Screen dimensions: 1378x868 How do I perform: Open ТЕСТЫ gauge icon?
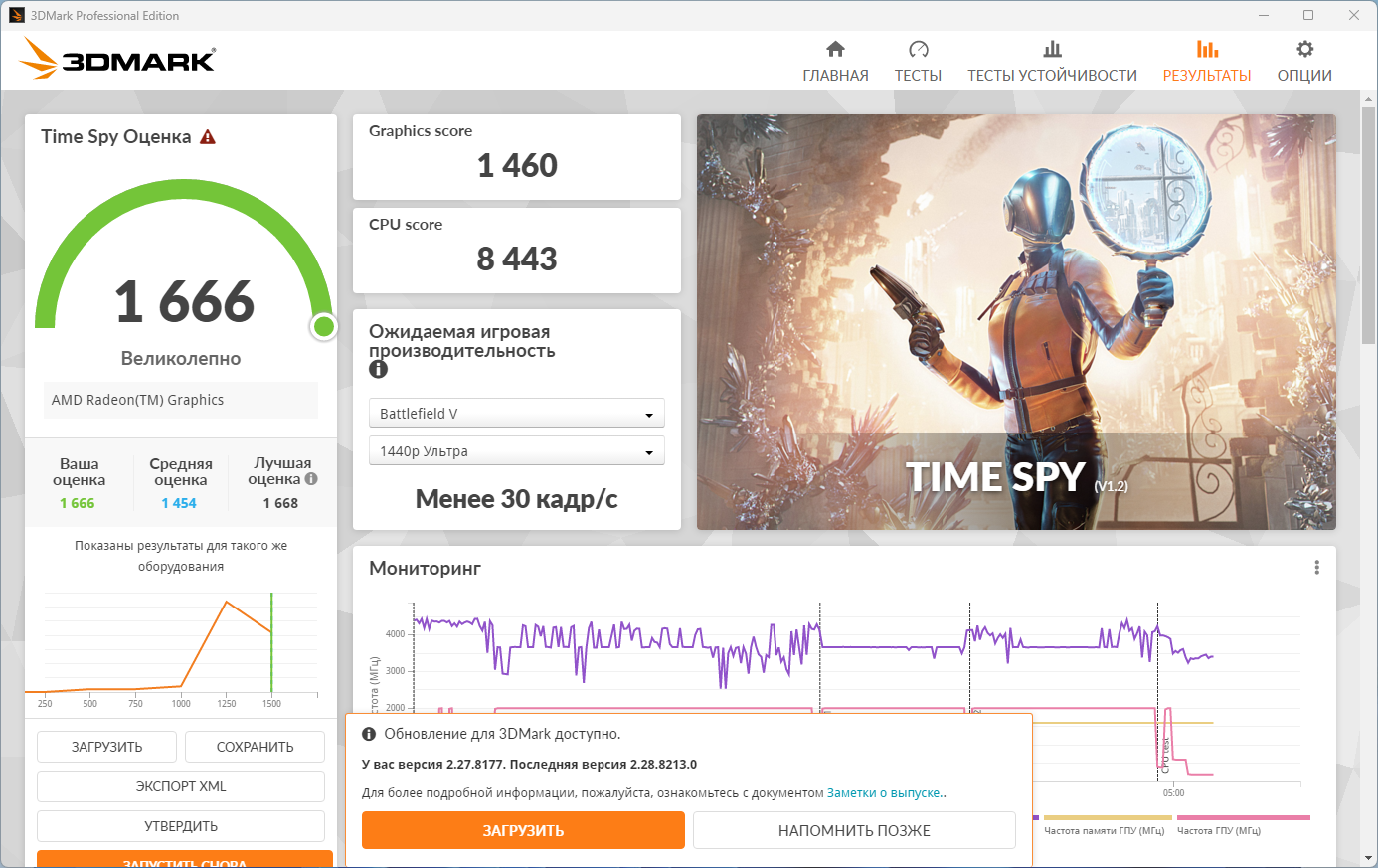[918, 49]
